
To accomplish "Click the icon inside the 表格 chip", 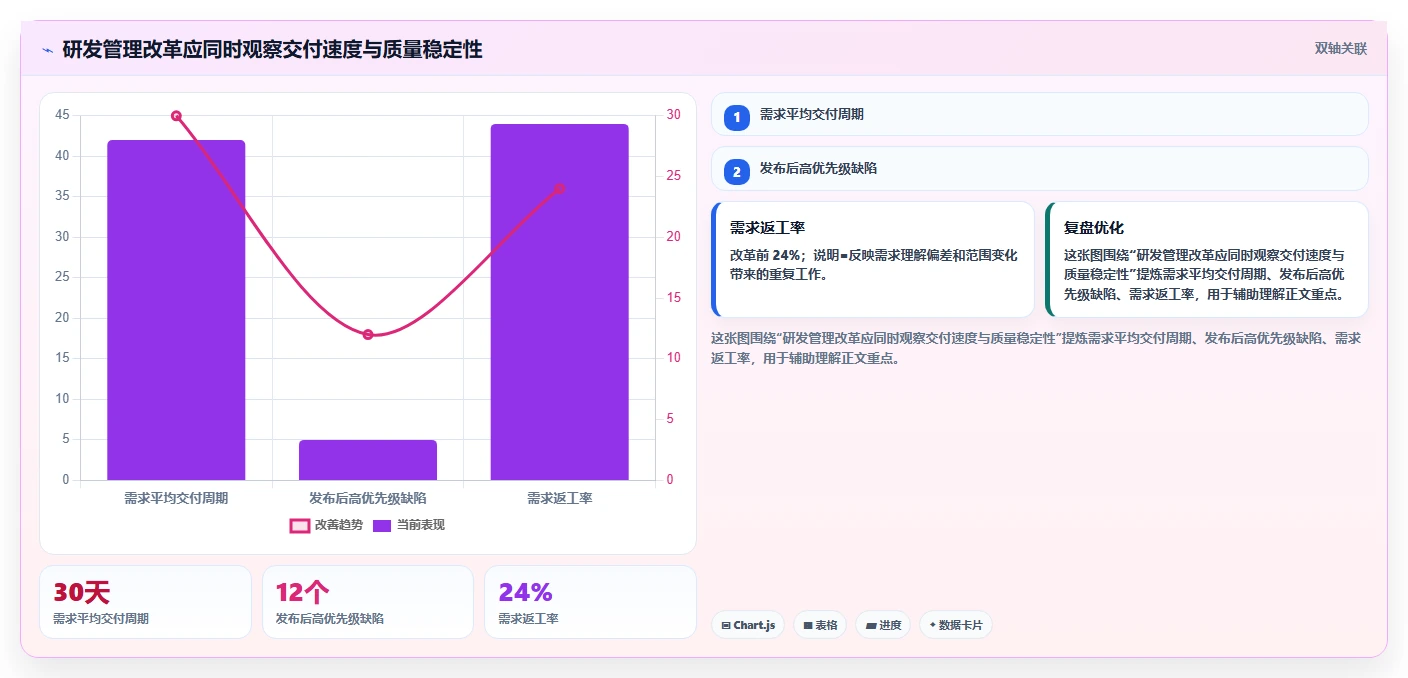I will pos(808,626).
